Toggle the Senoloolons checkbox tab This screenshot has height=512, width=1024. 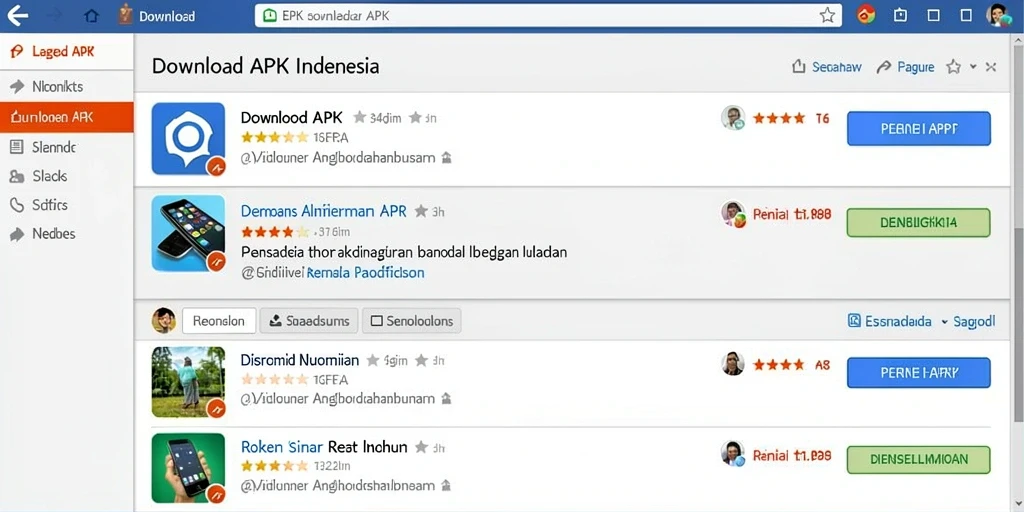[x=411, y=321]
